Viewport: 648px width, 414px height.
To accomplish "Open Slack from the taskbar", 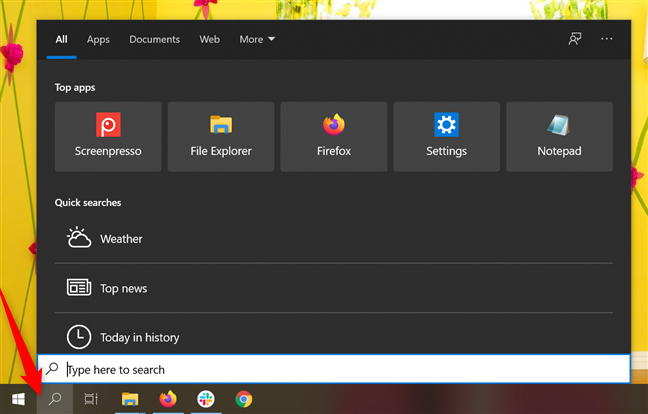I will [x=206, y=399].
